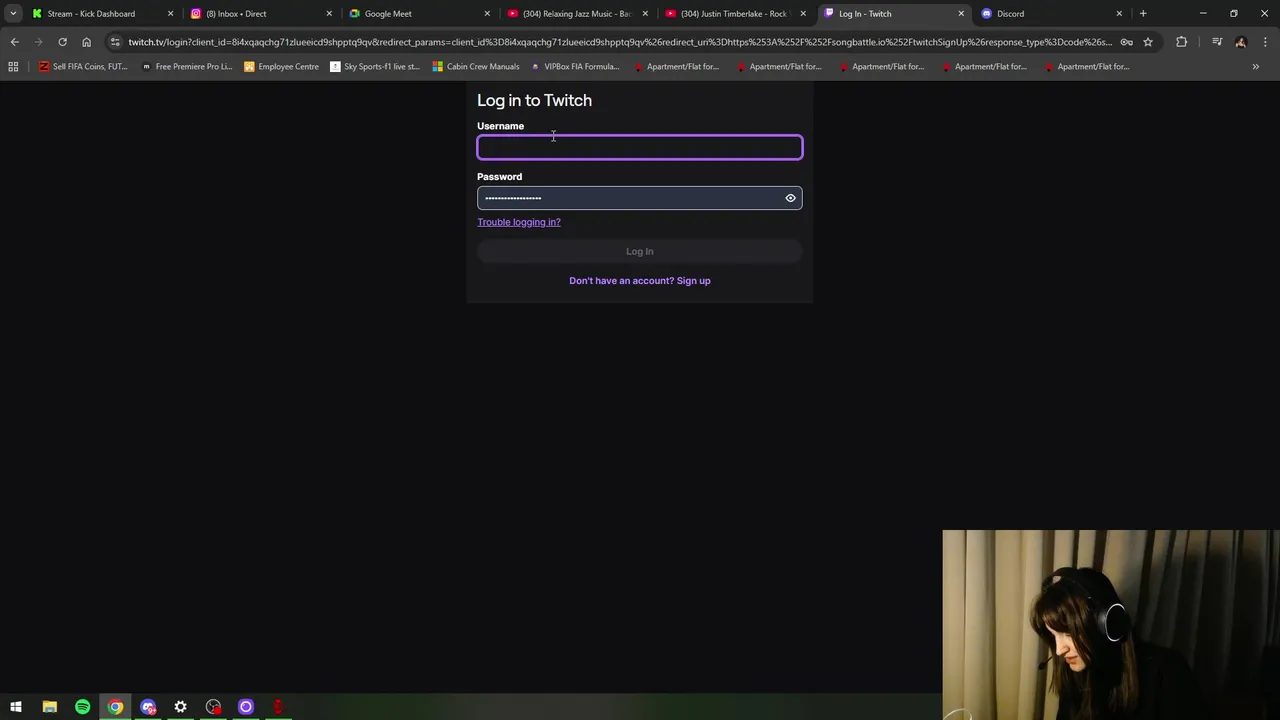Viewport: 1280px width, 720px height.
Task: Open the tab search dropdown arrow
Action: pos(13,14)
